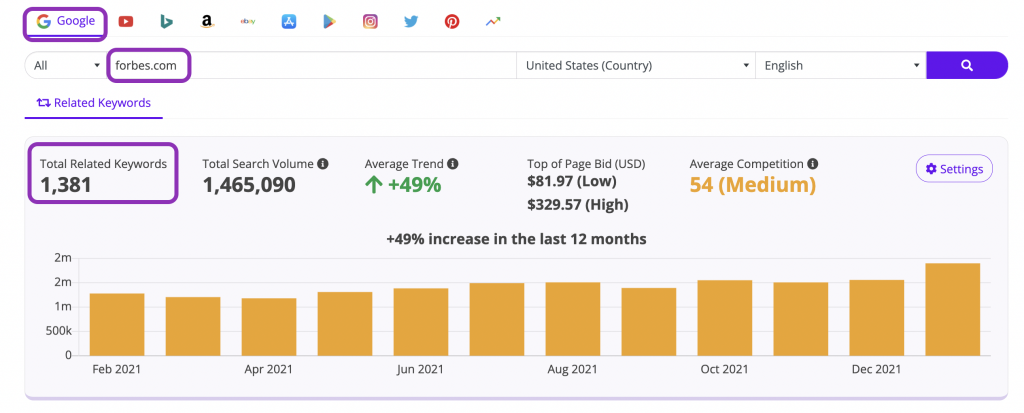Open the Related Keywords tab

93,102
